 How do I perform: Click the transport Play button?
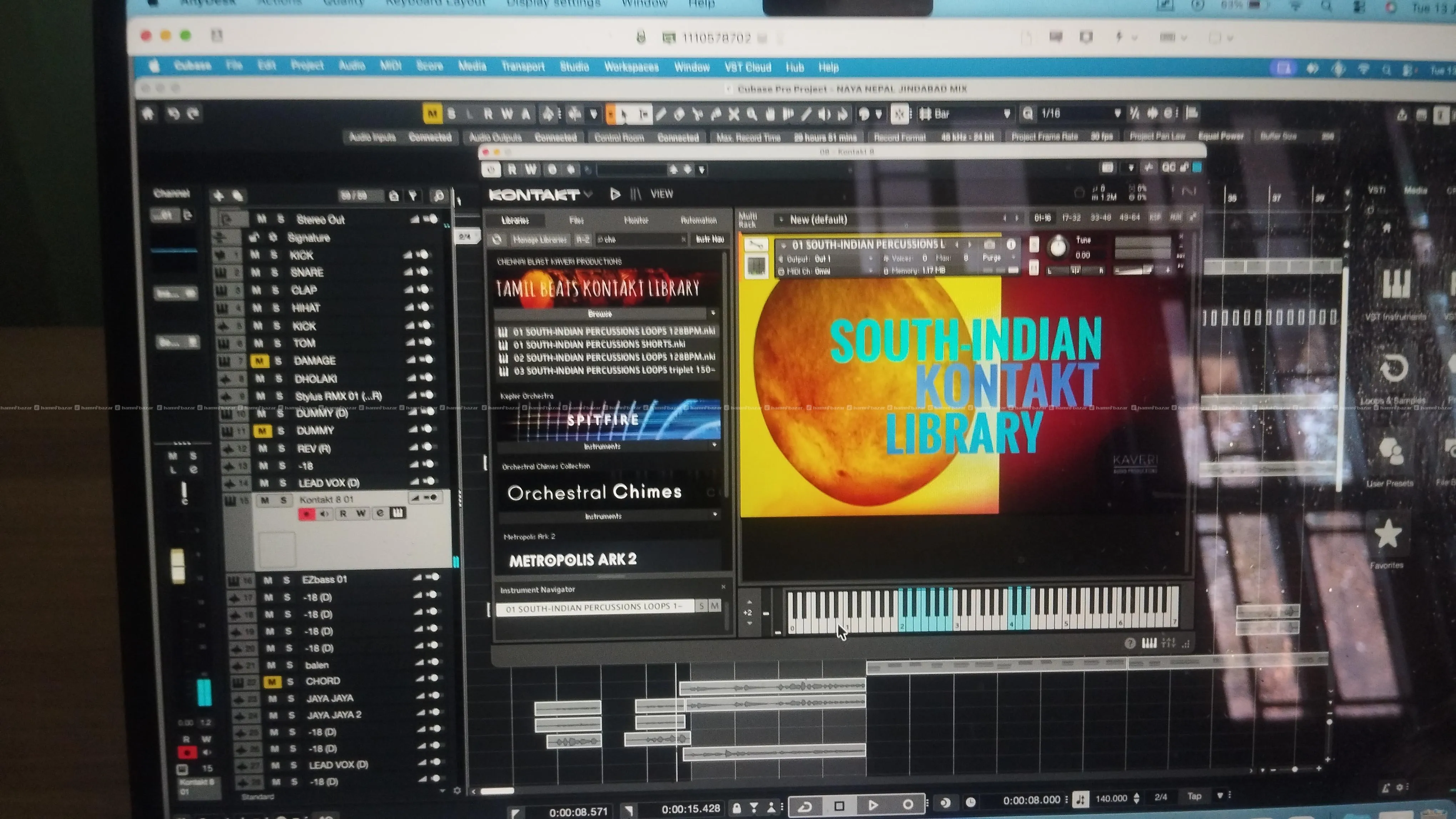(873, 805)
